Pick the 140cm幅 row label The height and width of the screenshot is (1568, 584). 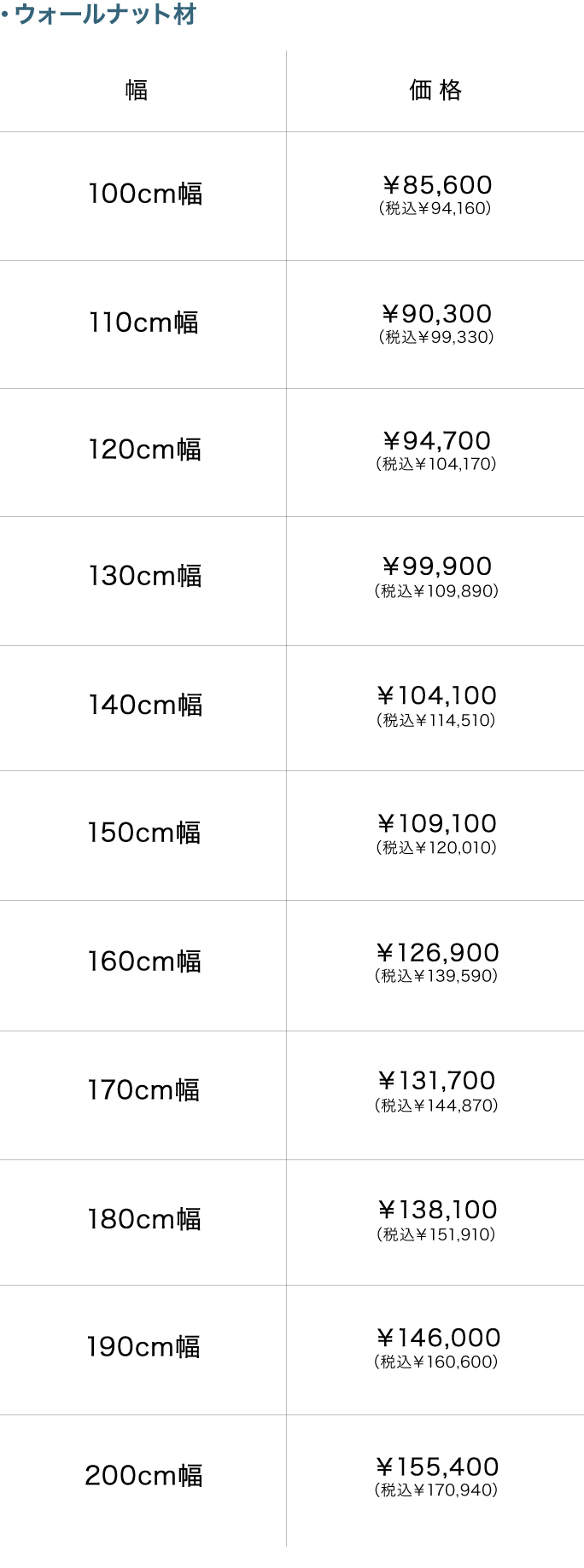145,705
